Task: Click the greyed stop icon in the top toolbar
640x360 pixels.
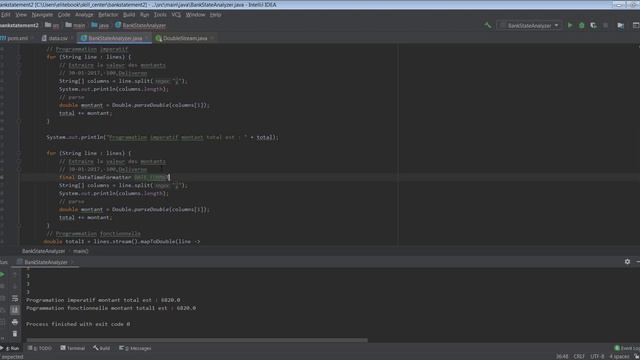Action: pos(605,25)
